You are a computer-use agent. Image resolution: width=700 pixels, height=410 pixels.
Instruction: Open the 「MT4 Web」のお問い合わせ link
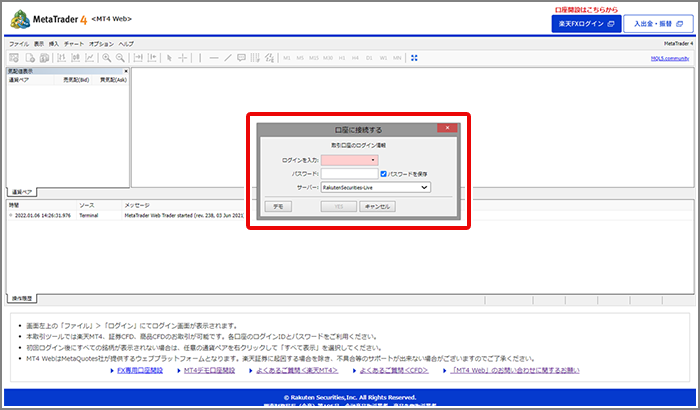pos(515,370)
